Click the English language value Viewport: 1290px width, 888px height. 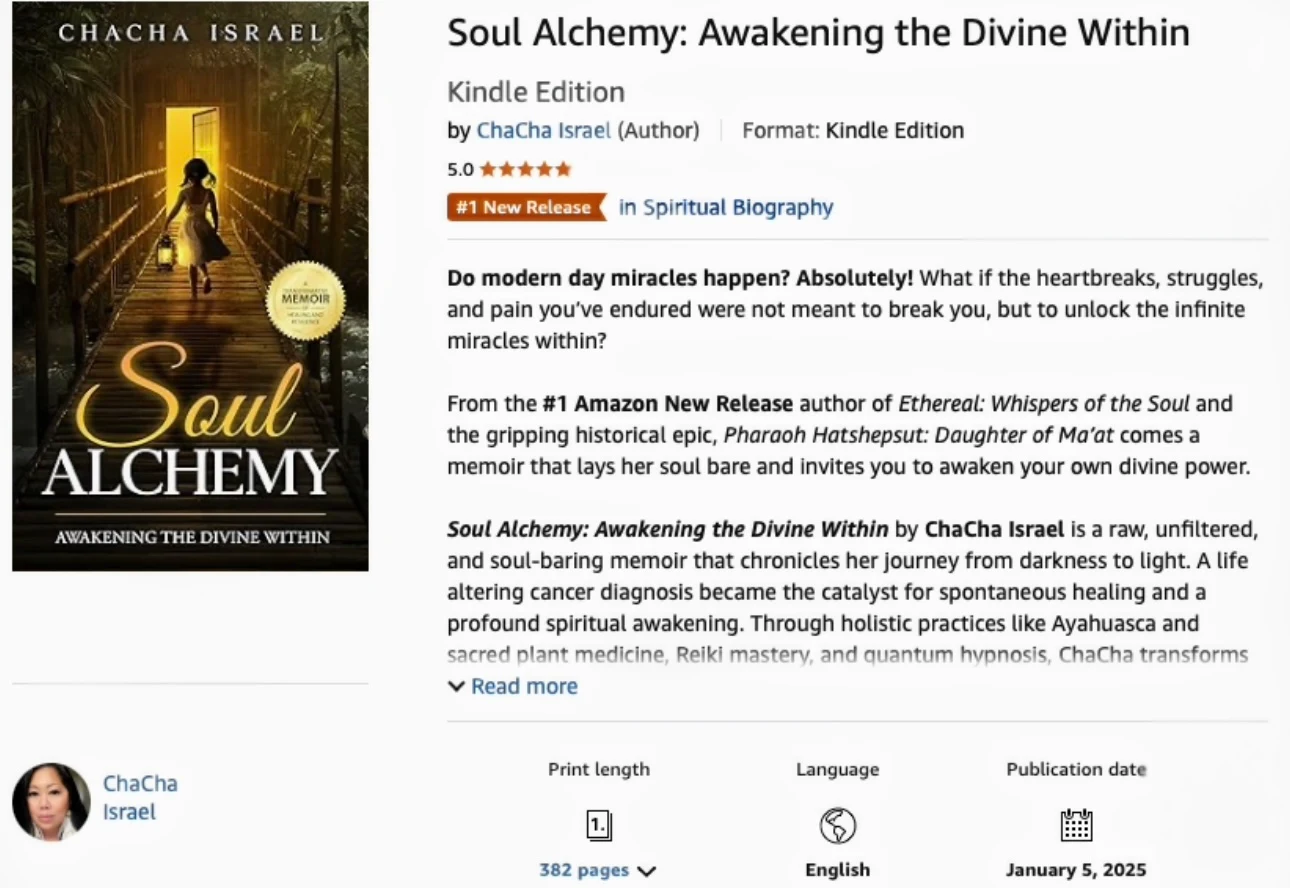click(x=838, y=870)
